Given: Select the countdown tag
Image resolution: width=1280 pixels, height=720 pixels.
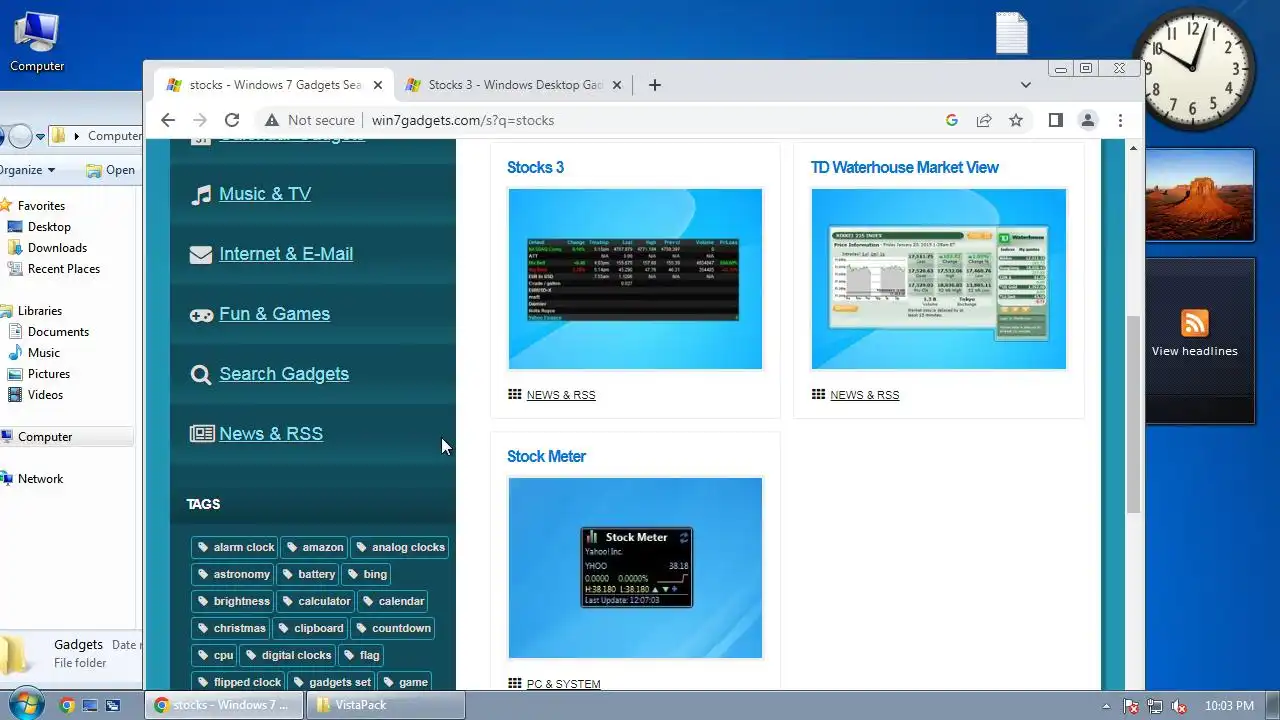Looking at the screenshot, I should tap(392, 628).
